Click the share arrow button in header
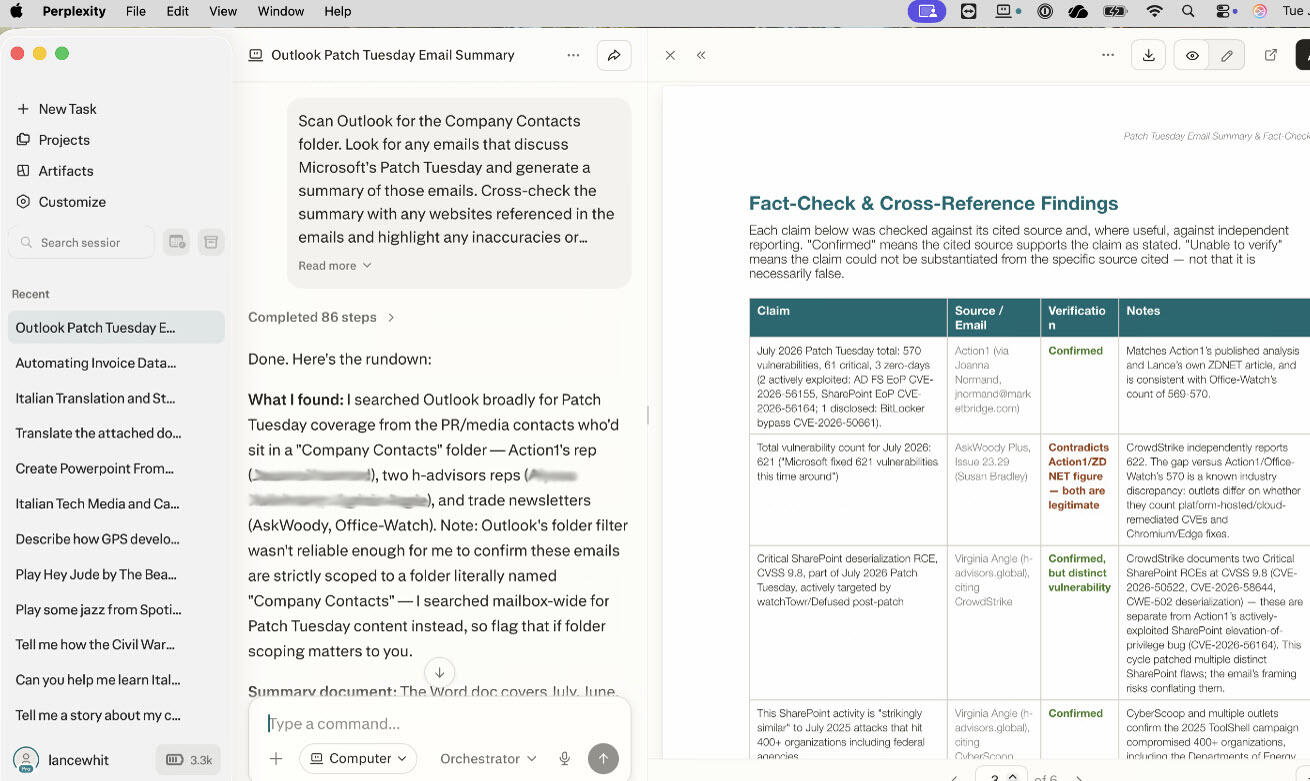The width and height of the screenshot is (1310, 781). [614, 55]
